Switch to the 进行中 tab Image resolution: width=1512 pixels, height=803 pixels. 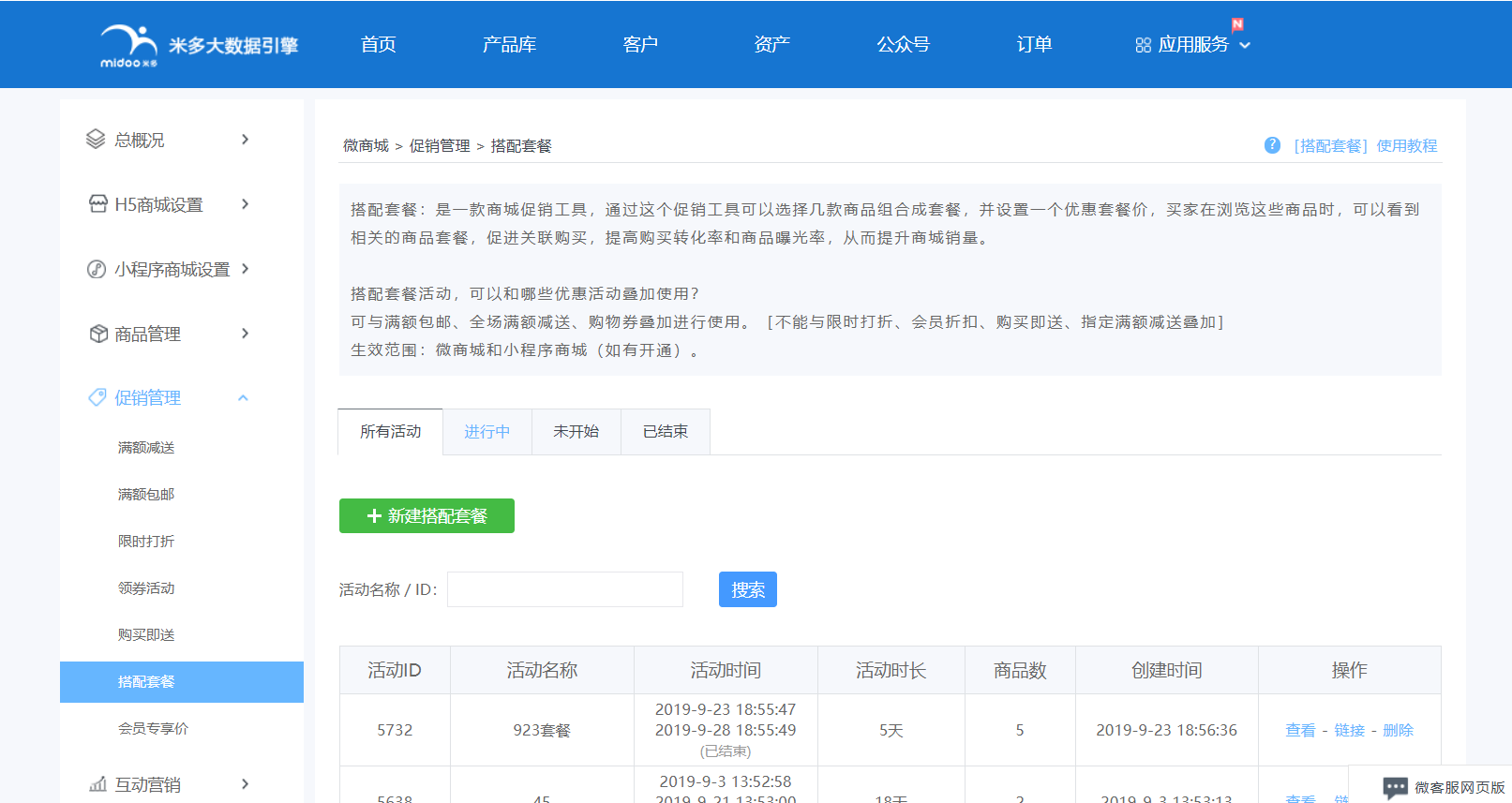[x=487, y=432]
